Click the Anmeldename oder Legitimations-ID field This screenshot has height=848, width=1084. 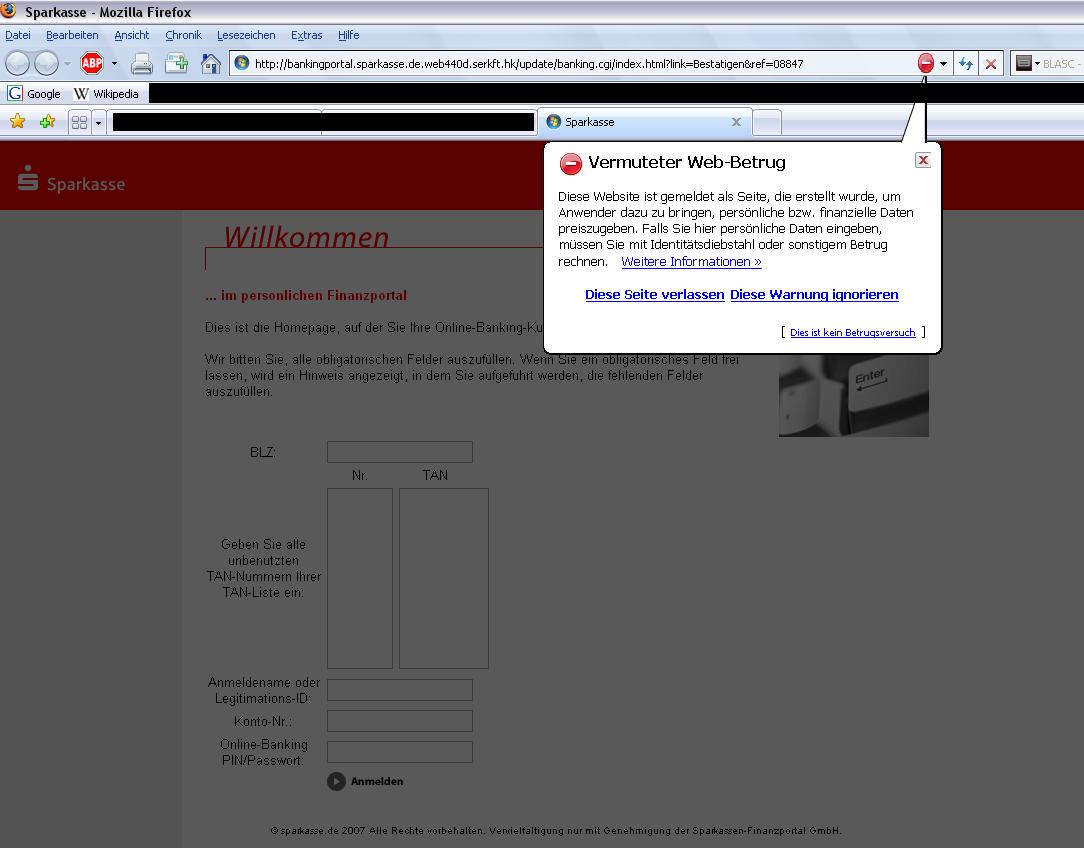pos(400,690)
